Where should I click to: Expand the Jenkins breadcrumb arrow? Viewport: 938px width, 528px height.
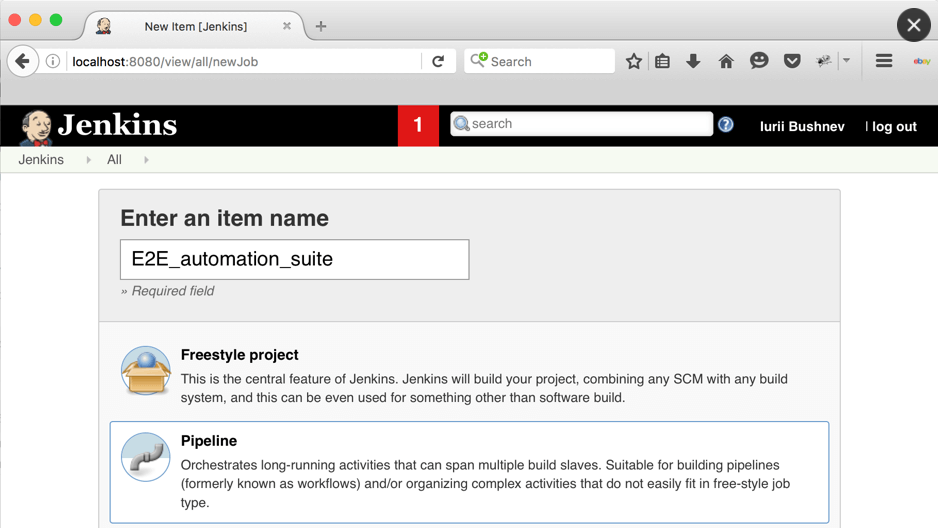point(89,160)
